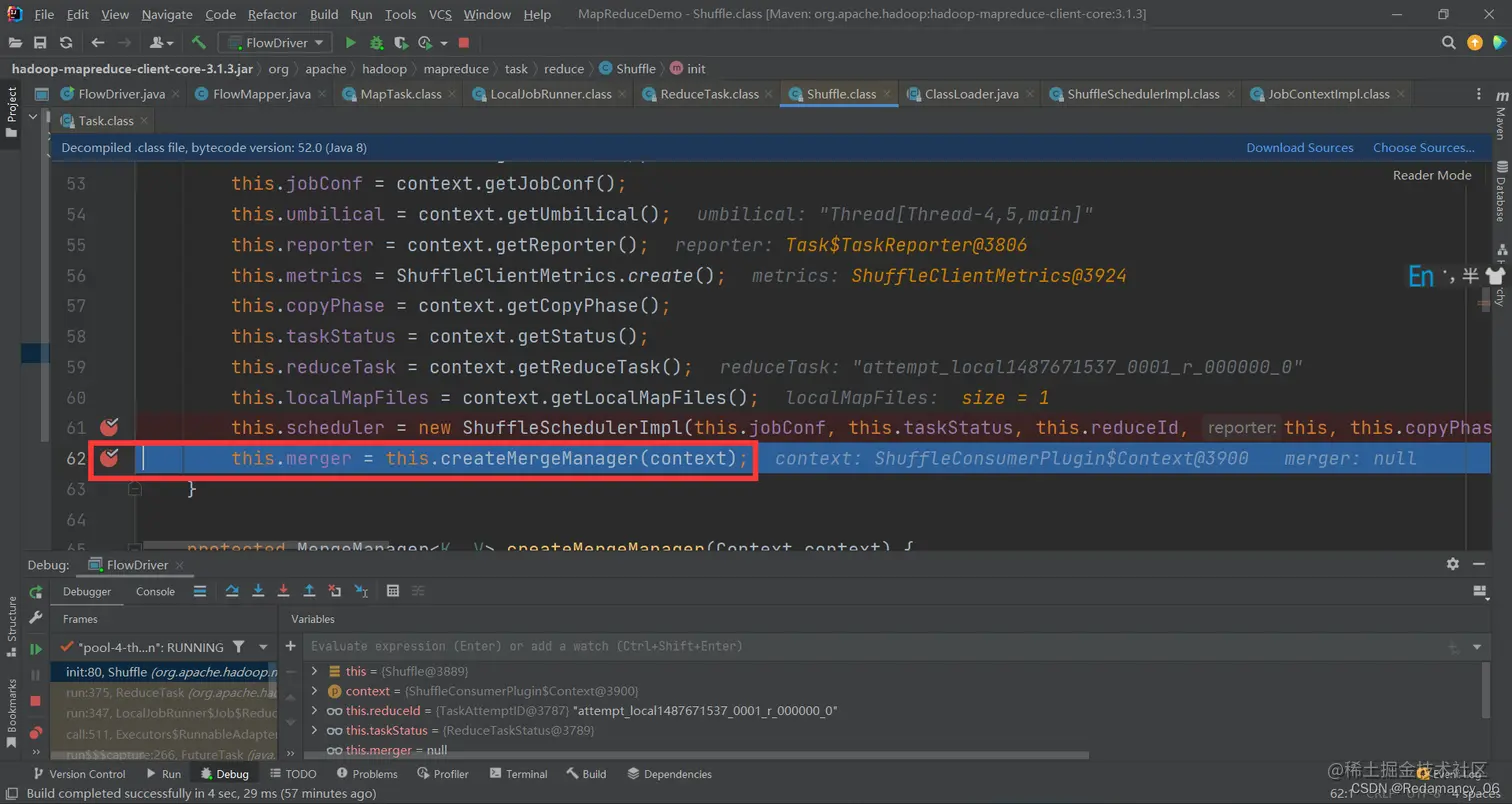Viewport: 1512px width, 804px height.
Task: Select the run:375, ReduceTask frame
Action: (165, 691)
